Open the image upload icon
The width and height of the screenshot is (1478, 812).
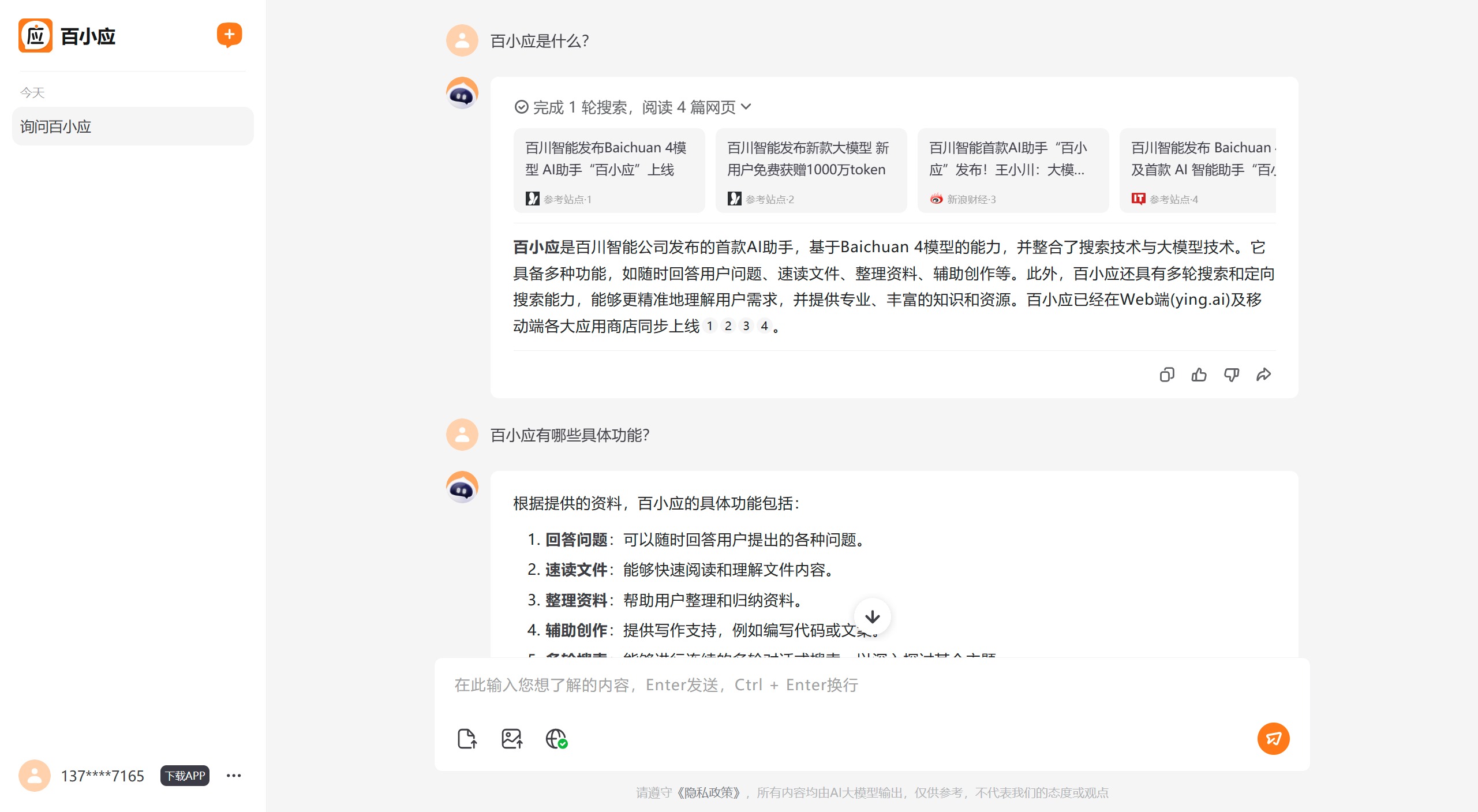[x=511, y=738]
